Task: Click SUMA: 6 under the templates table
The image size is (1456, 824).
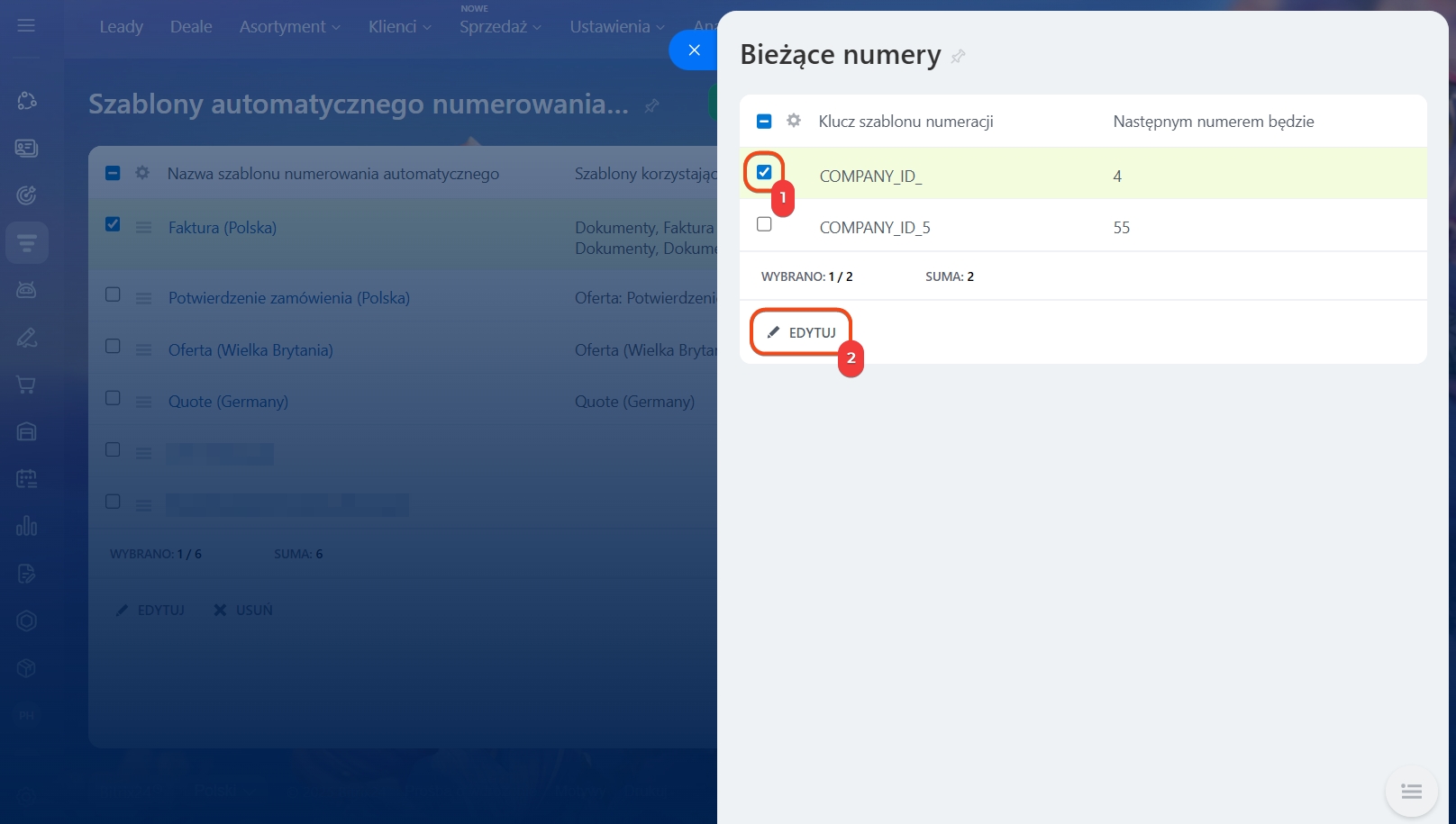Action: click(298, 554)
